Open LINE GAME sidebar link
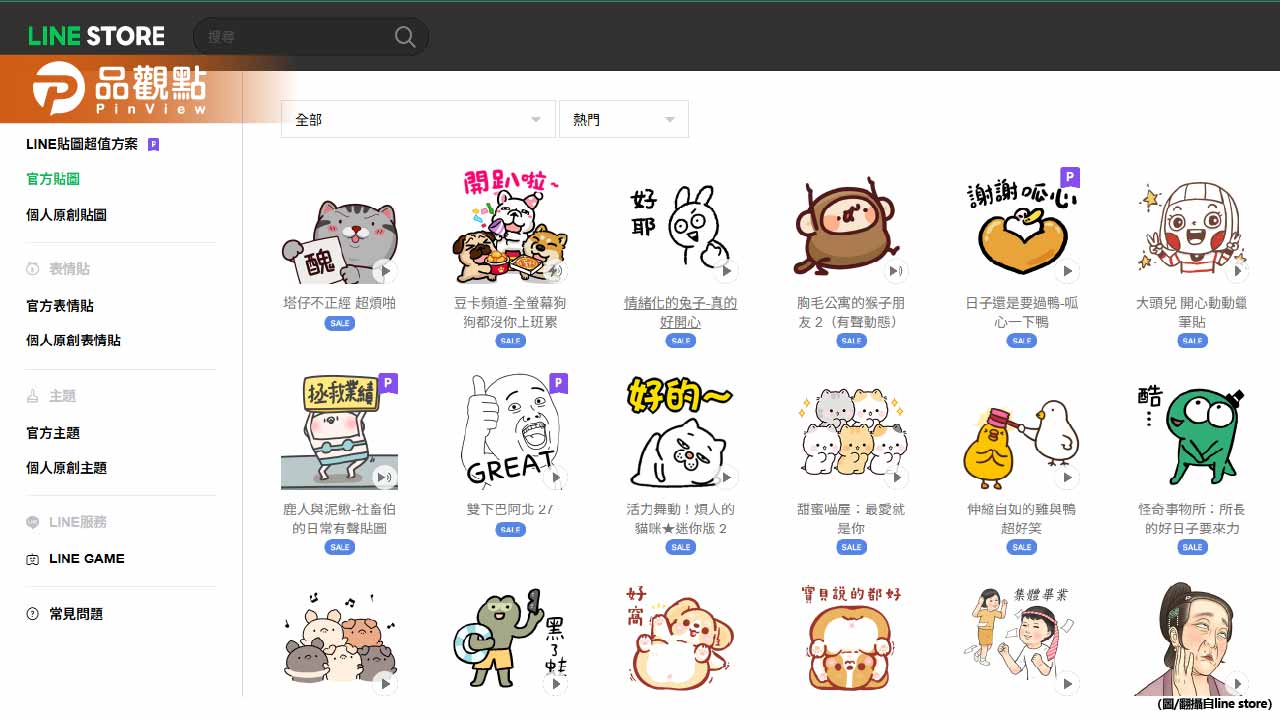The width and height of the screenshot is (1280, 720). coord(87,559)
